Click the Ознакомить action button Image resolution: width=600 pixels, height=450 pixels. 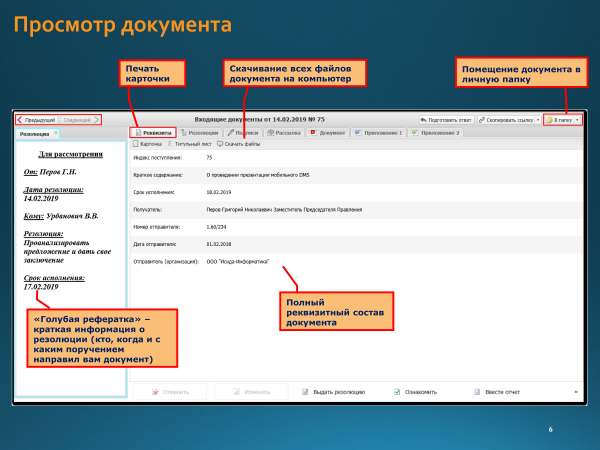coord(415,392)
